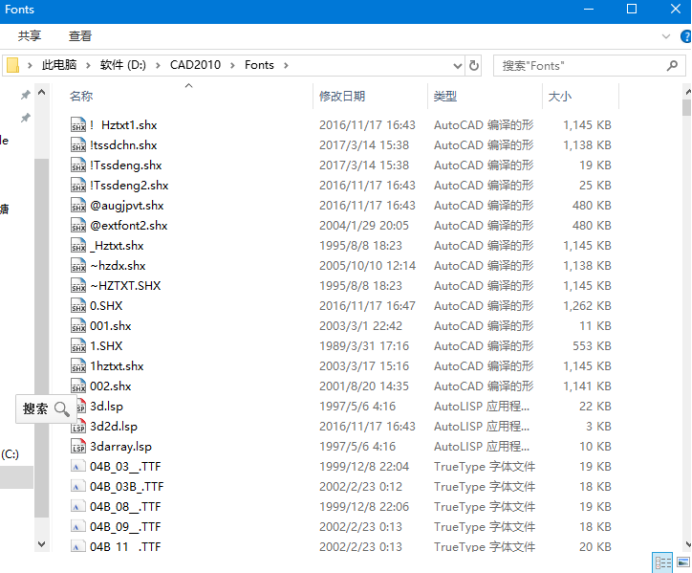Switch to details view icon
Screen dimensions: 692x573
(662, 562)
